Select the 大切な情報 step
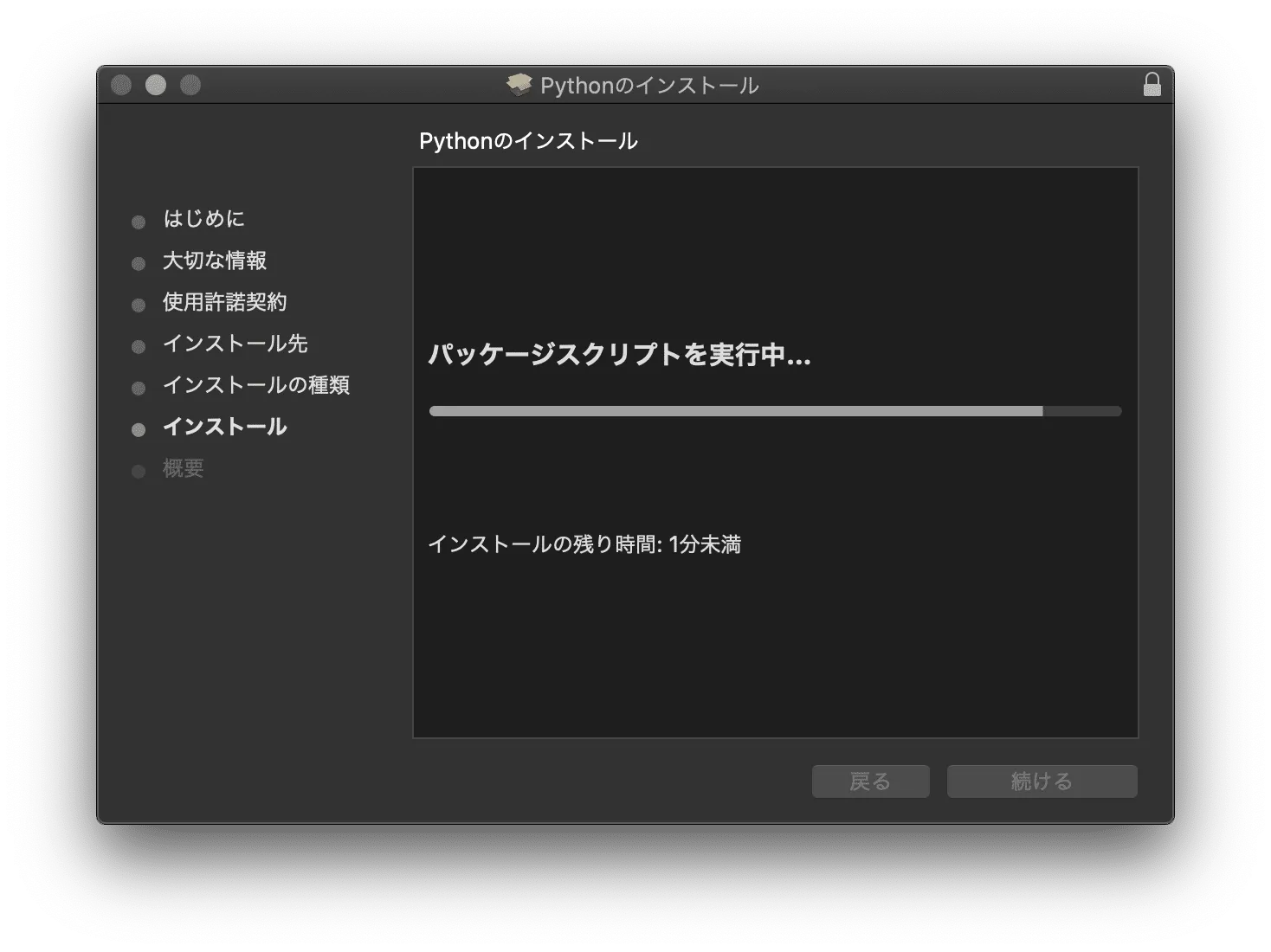This screenshot has width=1271, height=952. click(x=215, y=261)
